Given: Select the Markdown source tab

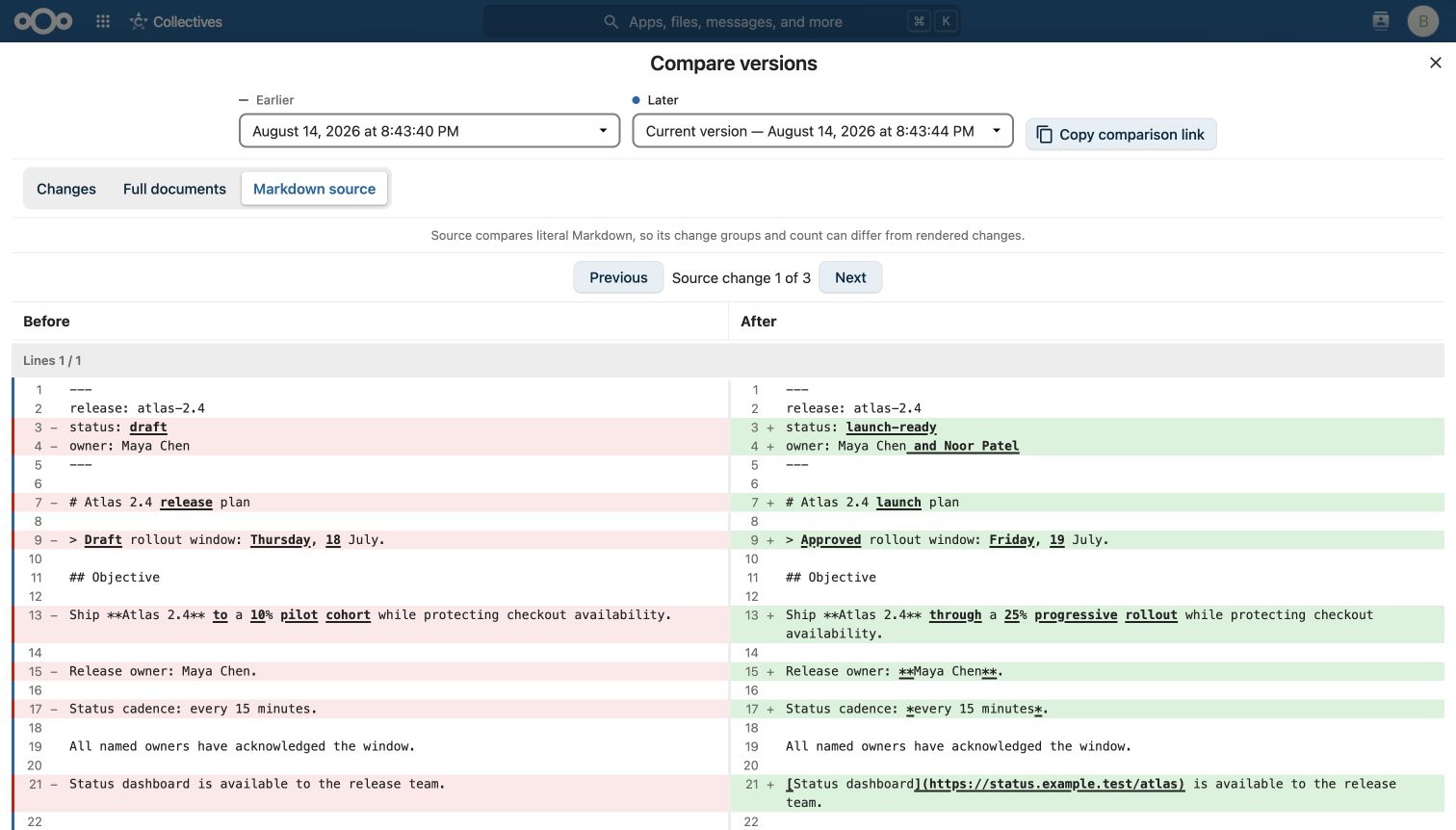Looking at the screenshot, I should 314,189.
